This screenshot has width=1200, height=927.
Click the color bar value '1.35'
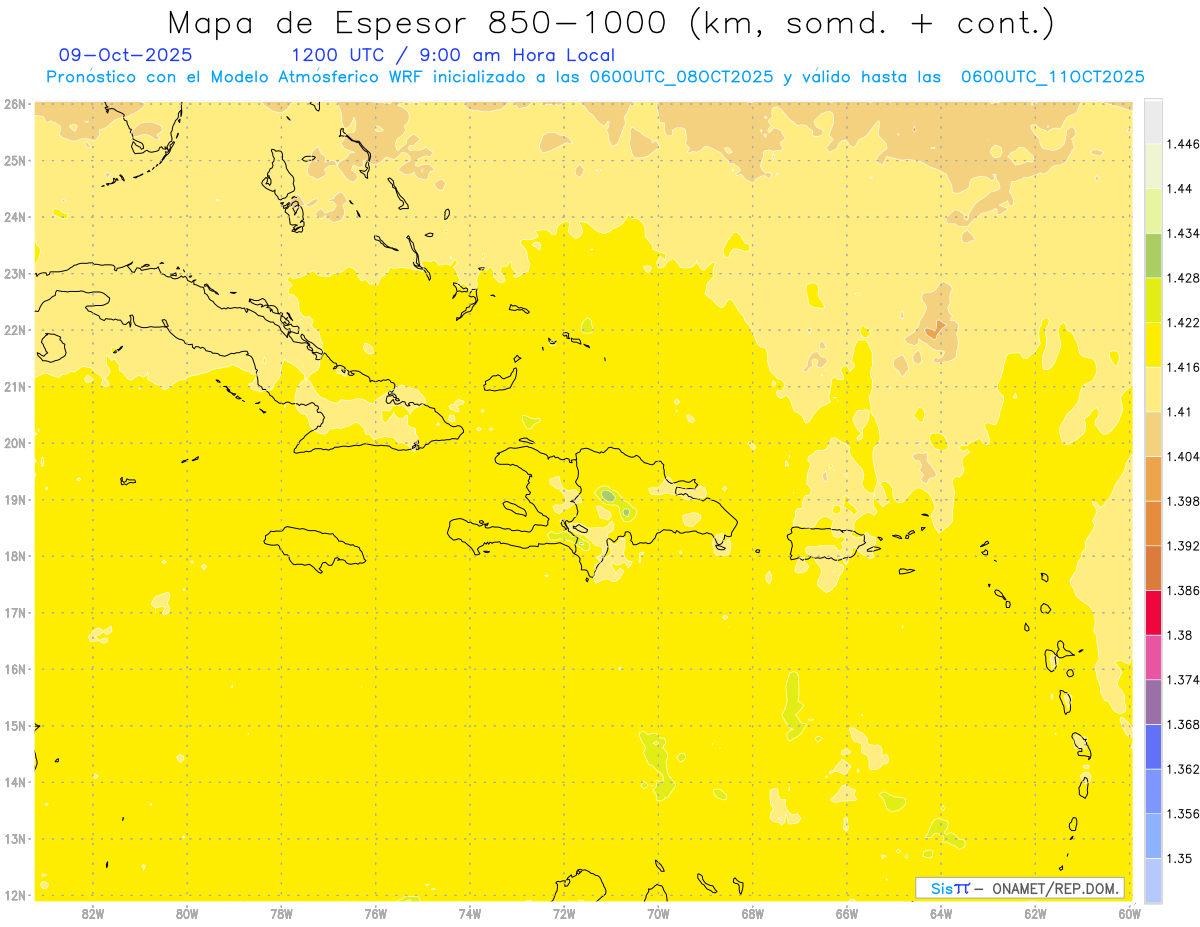[1179, 858]
